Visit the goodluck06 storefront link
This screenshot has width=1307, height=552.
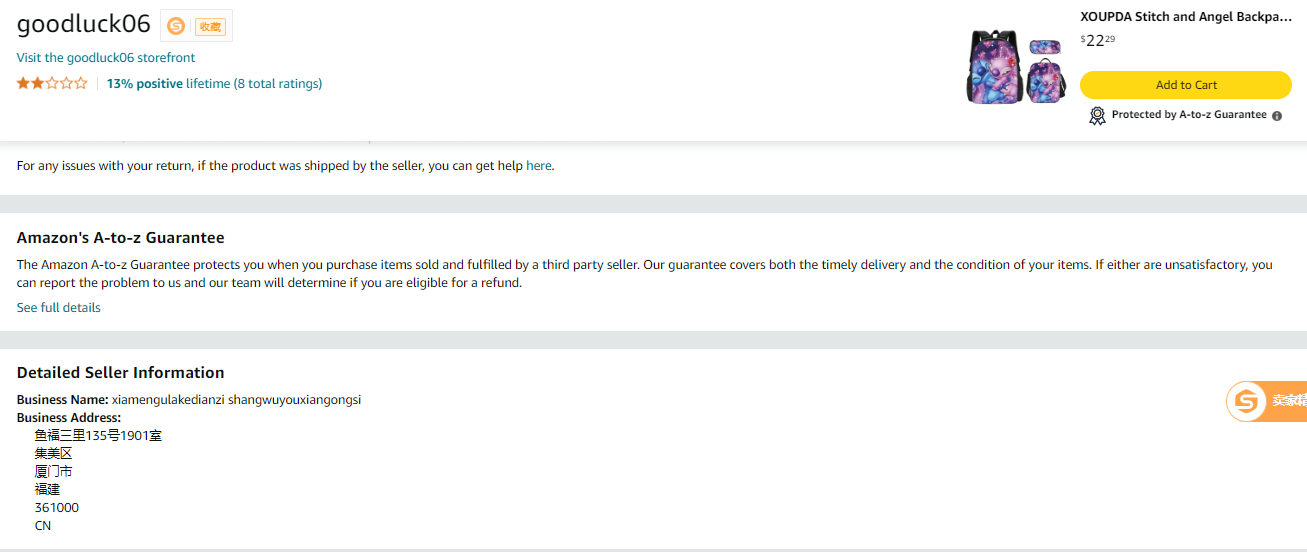(106, 58)
